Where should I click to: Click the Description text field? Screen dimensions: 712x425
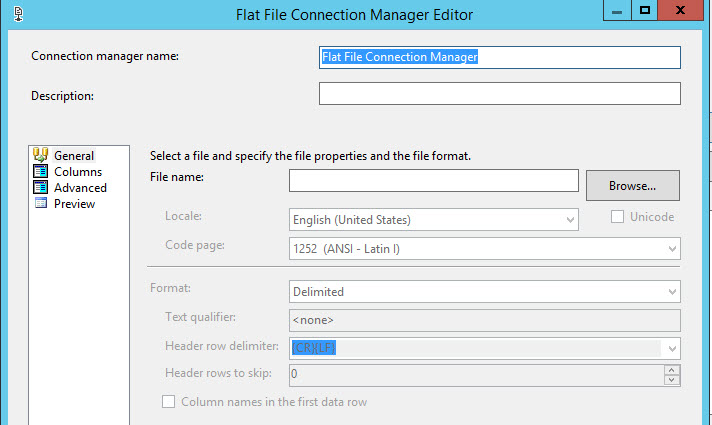click(x=499, y=94)
